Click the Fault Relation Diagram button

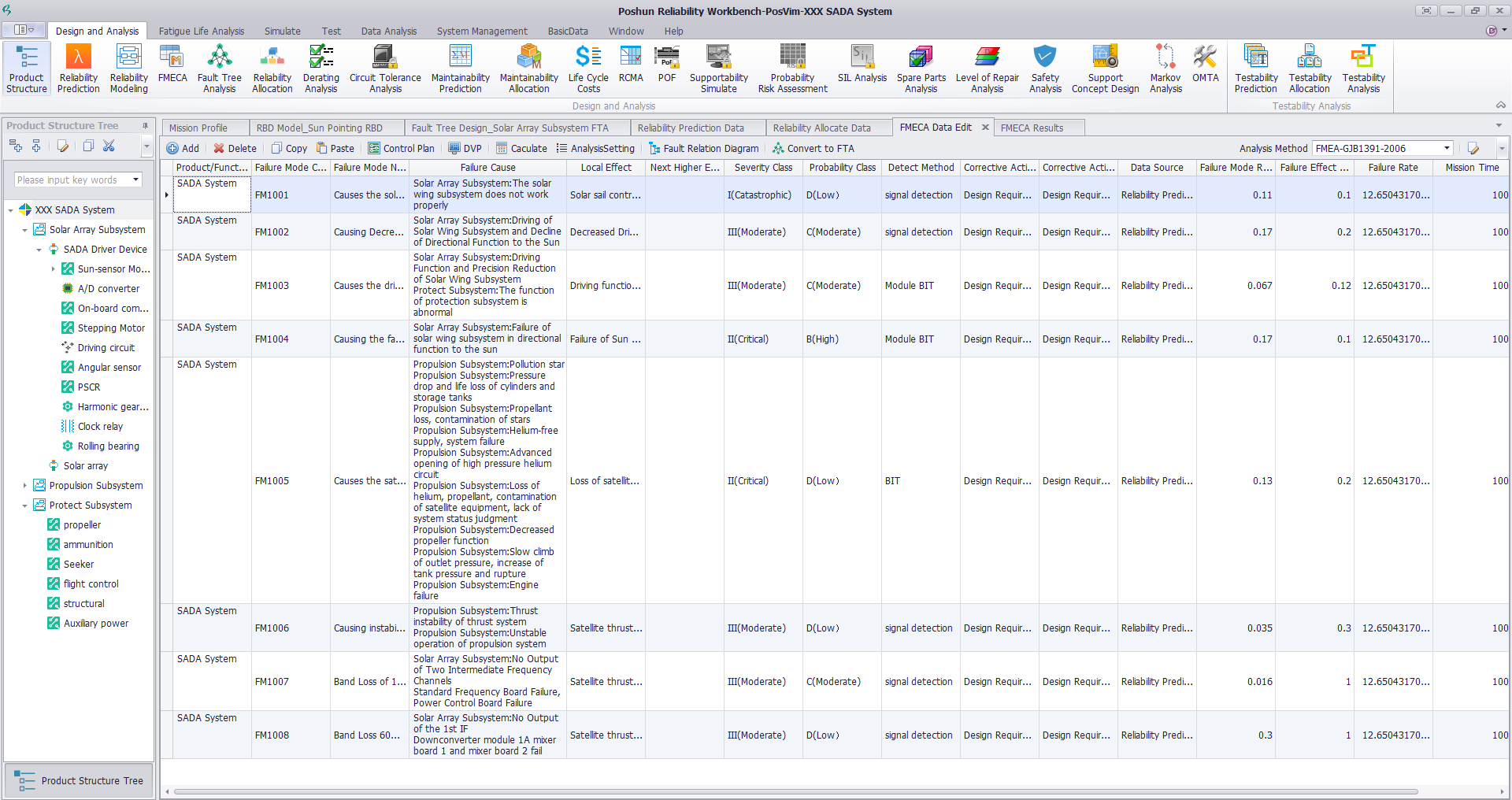click(x=703, y=149)
